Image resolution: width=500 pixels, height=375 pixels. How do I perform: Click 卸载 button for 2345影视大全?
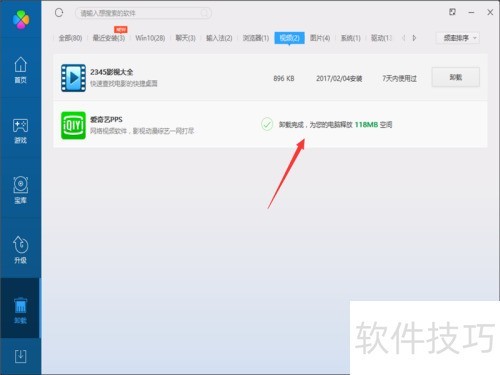[456, 77]
